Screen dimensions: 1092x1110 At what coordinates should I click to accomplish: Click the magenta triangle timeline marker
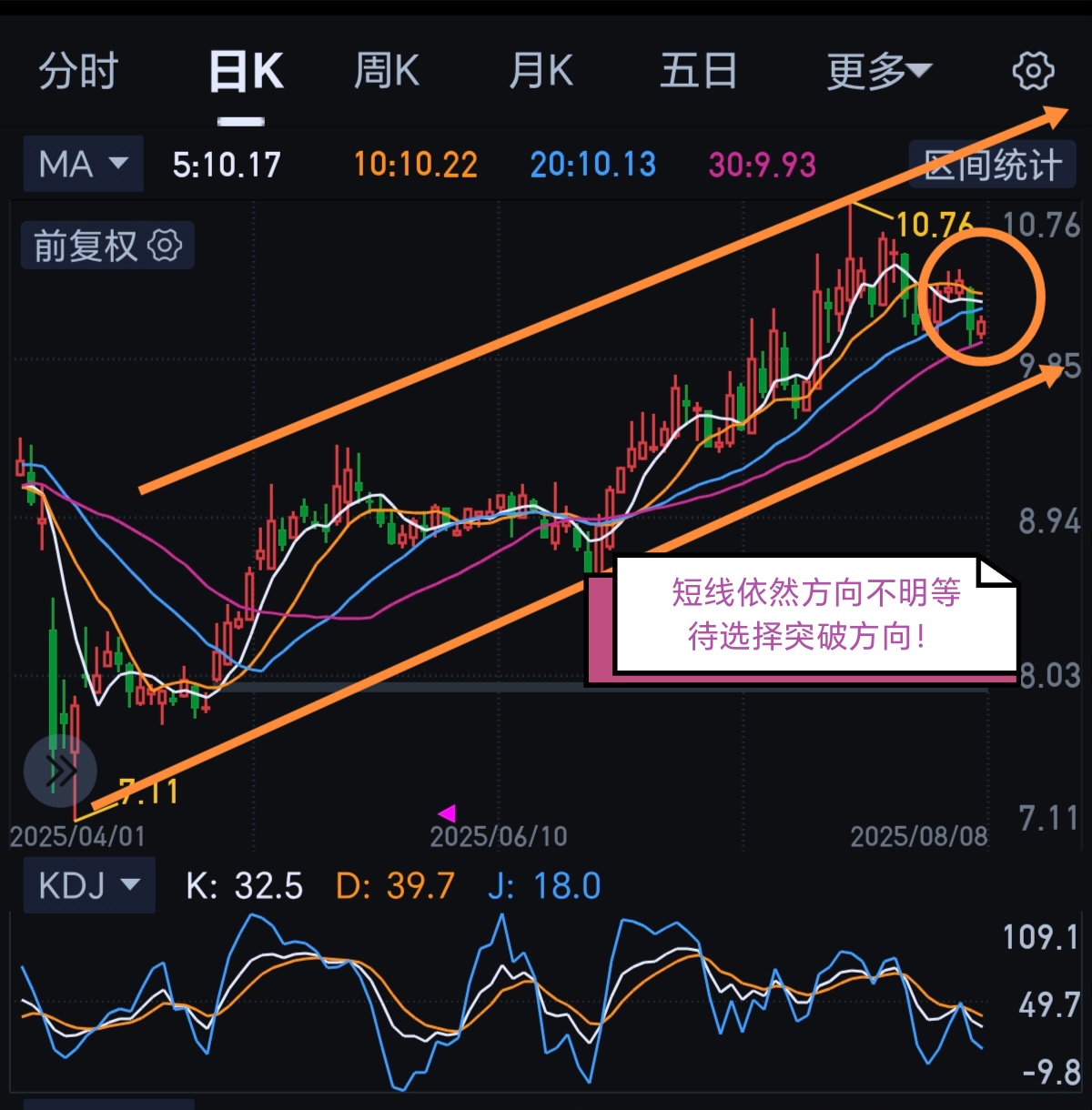pos(446,812)
